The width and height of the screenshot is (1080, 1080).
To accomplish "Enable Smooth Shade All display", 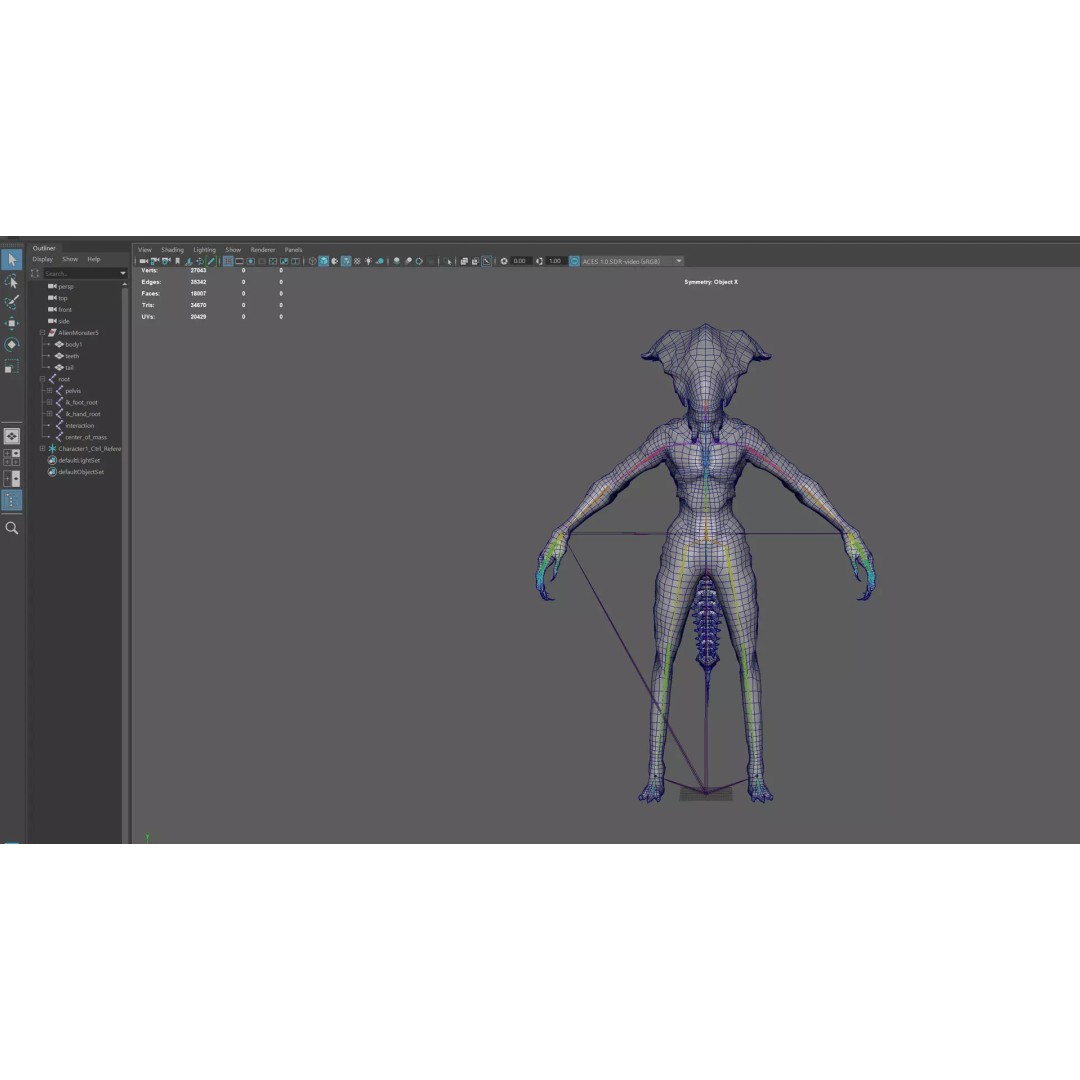I will (324, 261).
